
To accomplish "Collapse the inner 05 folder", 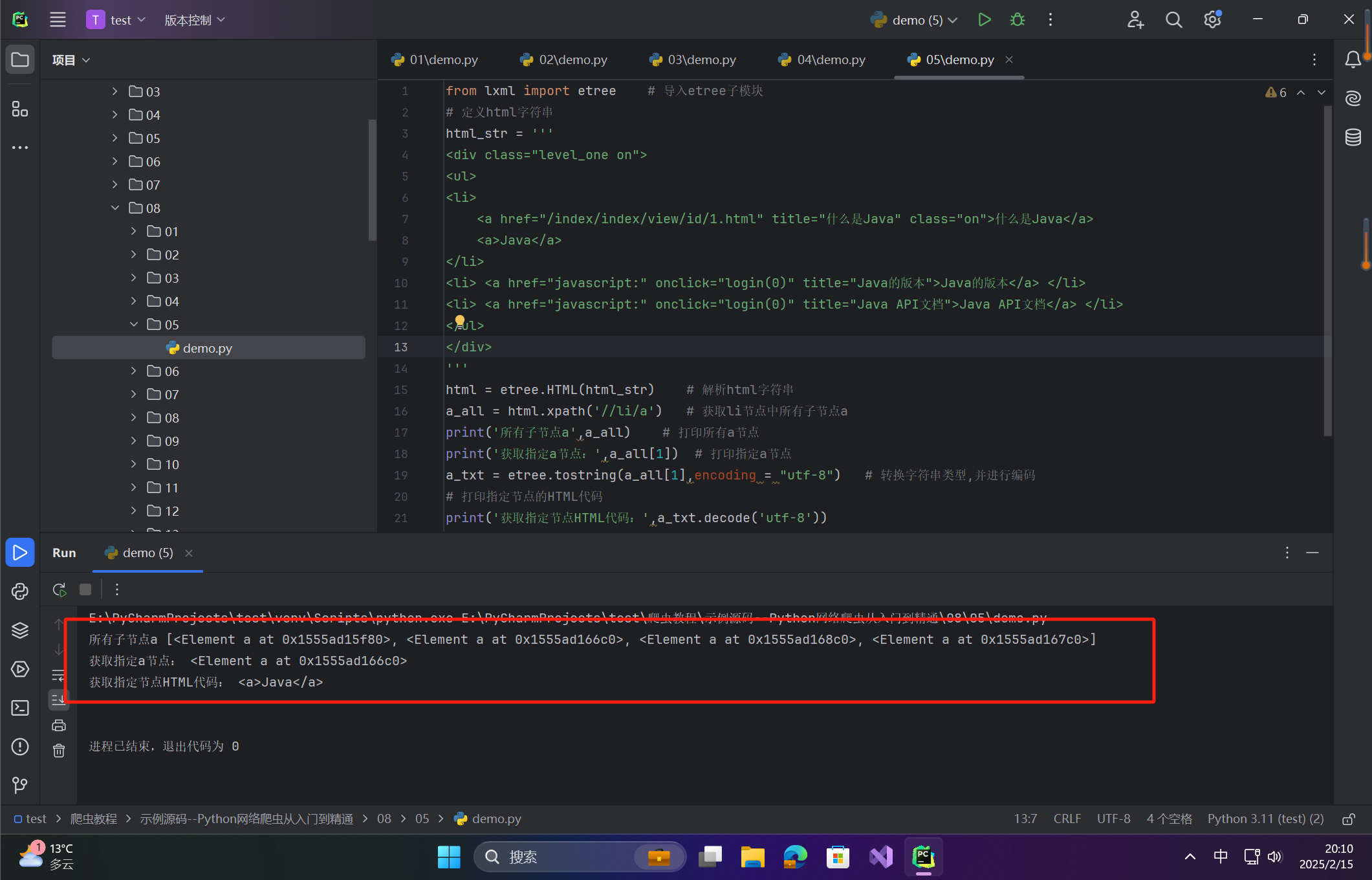I will click(x=134, y=324).
